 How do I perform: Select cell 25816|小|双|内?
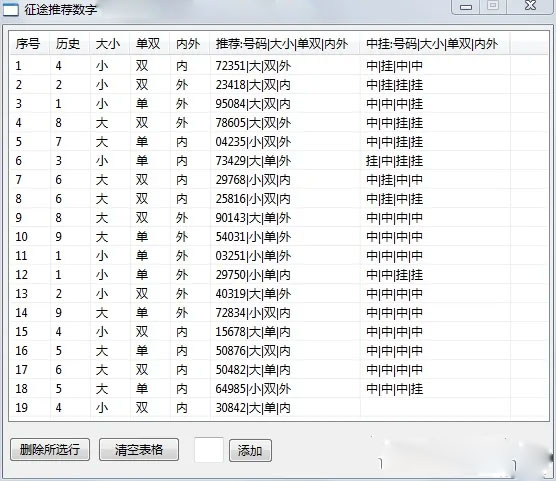click(253, 199)
